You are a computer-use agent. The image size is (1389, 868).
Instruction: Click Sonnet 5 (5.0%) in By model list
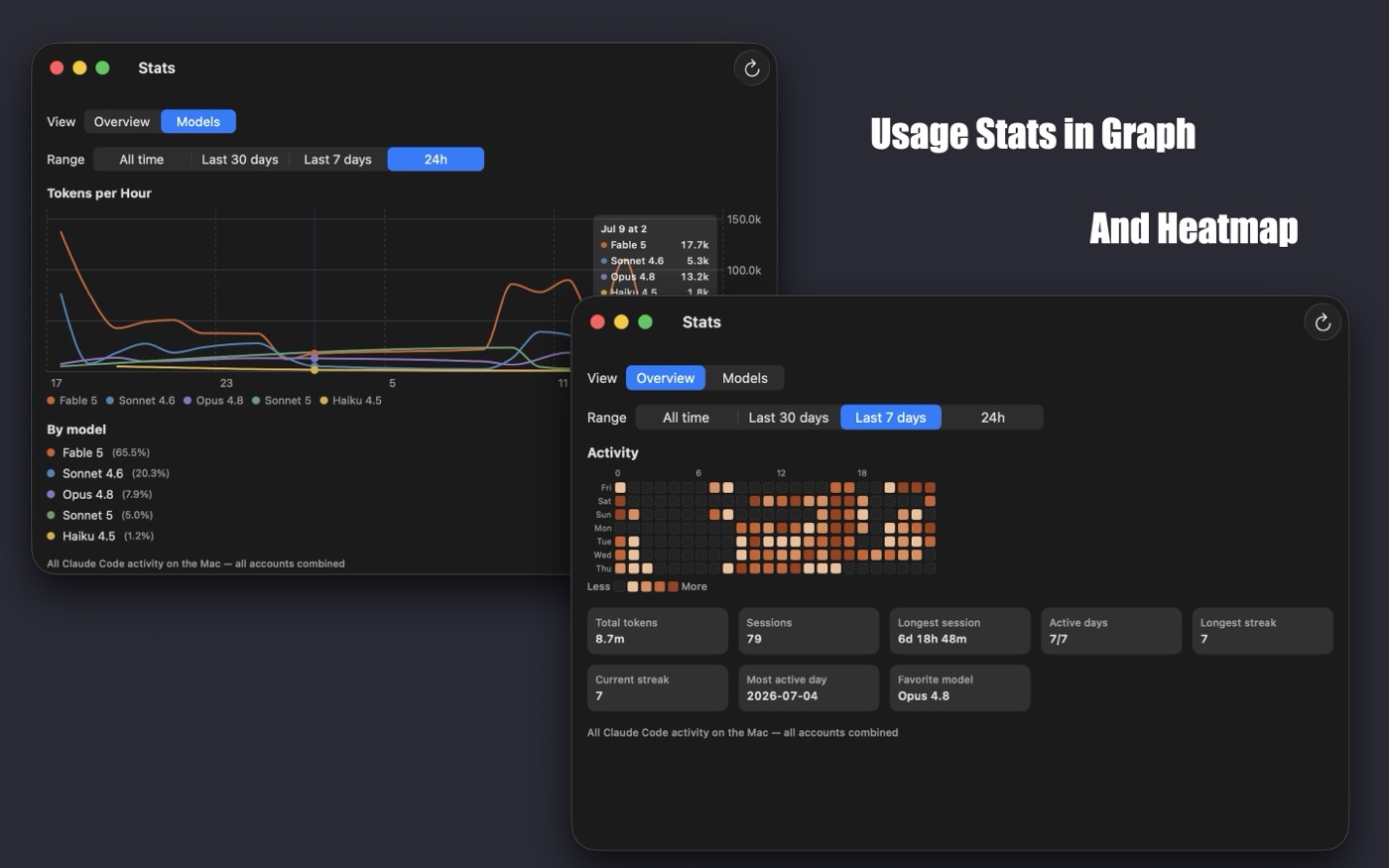click(99, 515)
